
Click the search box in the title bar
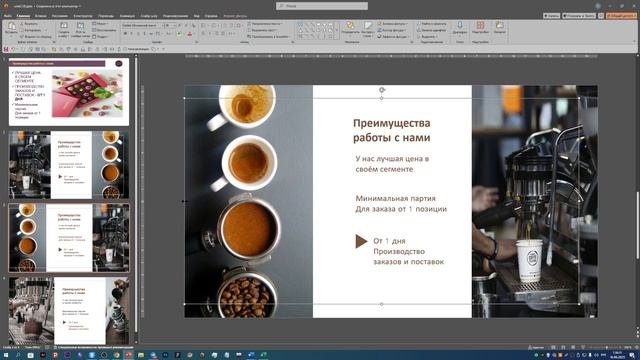(322, 6)
